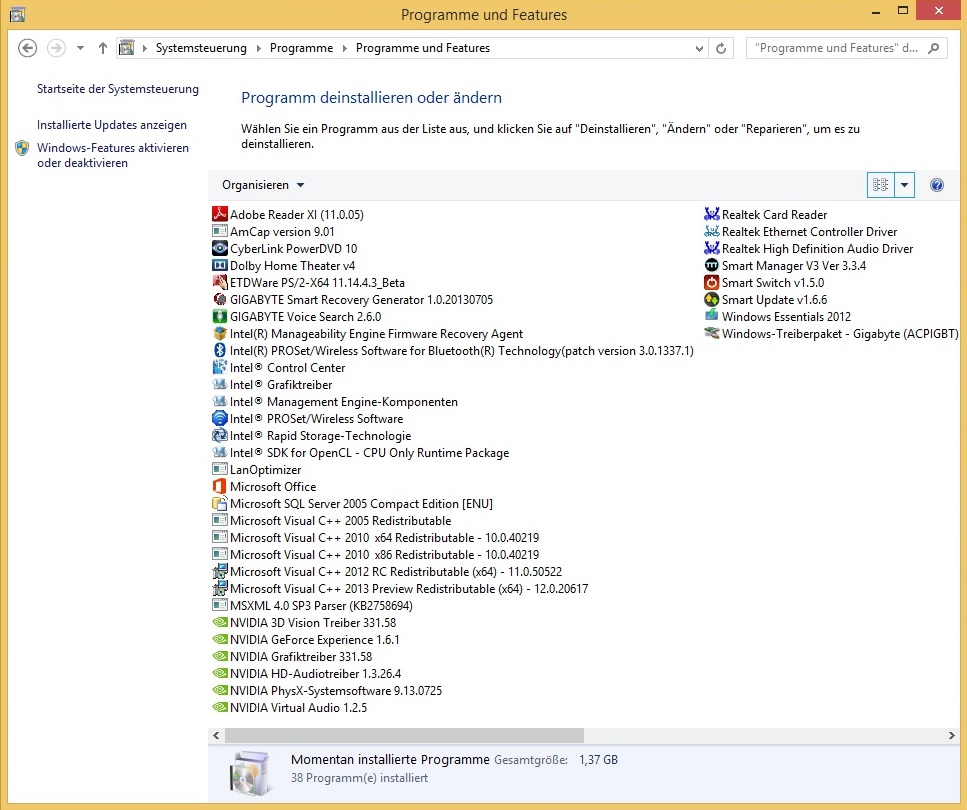Select Intel Grafiktreiber entry
Viewport: 967px width, 810px height.
272,384
